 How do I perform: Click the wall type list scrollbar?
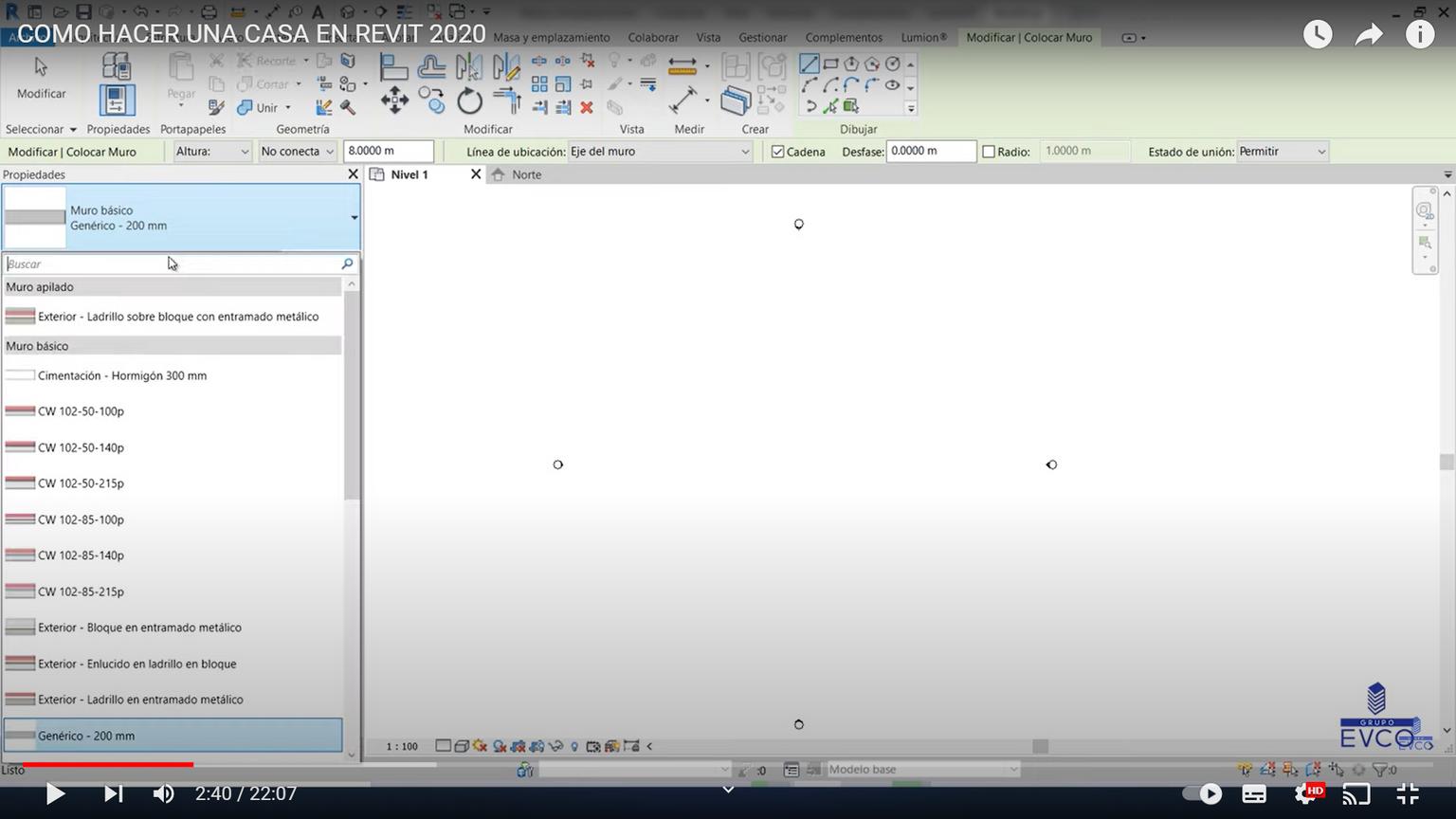click(352, 396)
